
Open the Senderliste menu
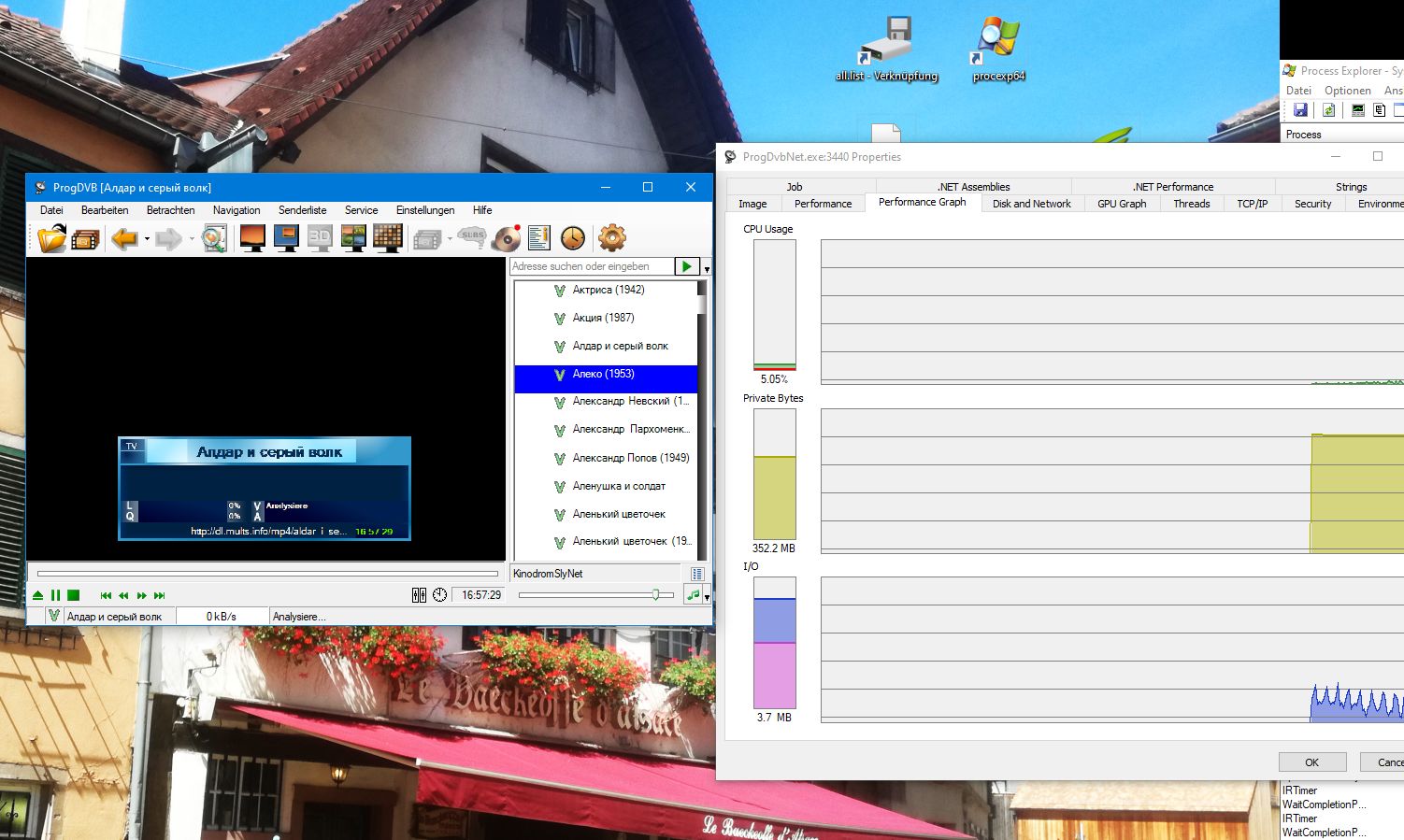pyautogui.click(x=302, y=210)
